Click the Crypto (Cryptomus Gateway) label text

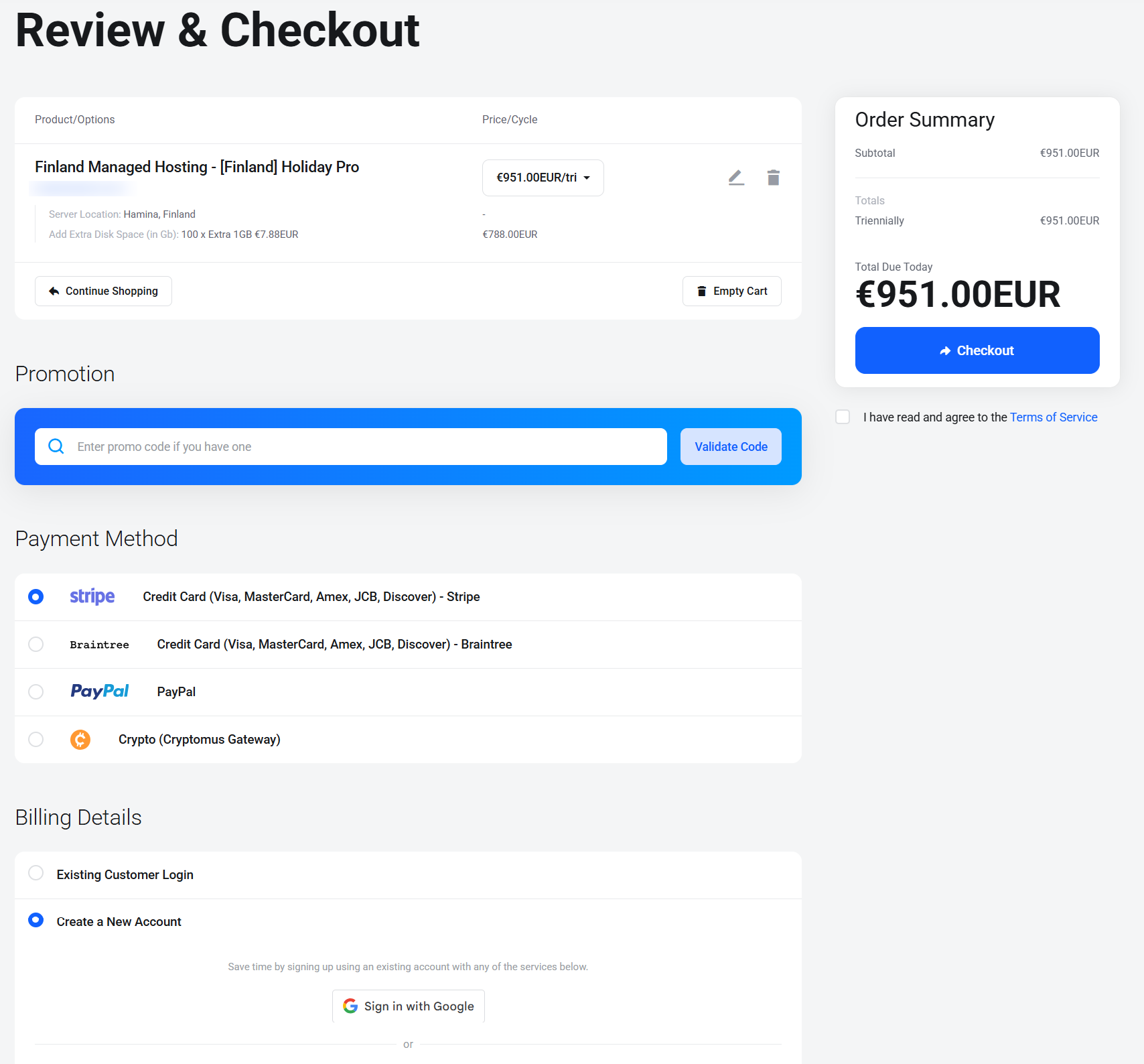click(200, 739)
